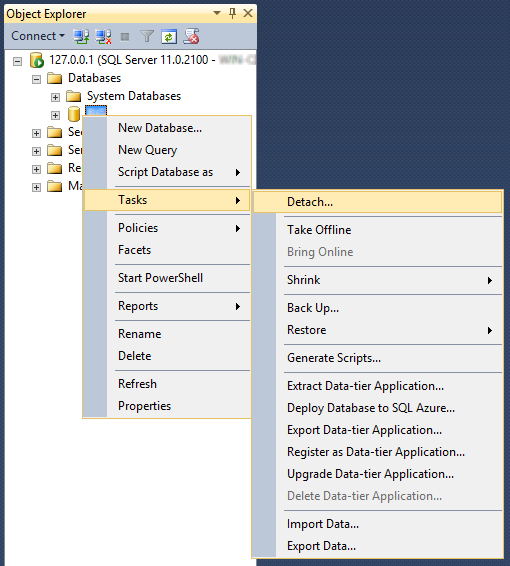Click the System Databases folder icon
Screen dimensions: 510x566
(74, 96)
